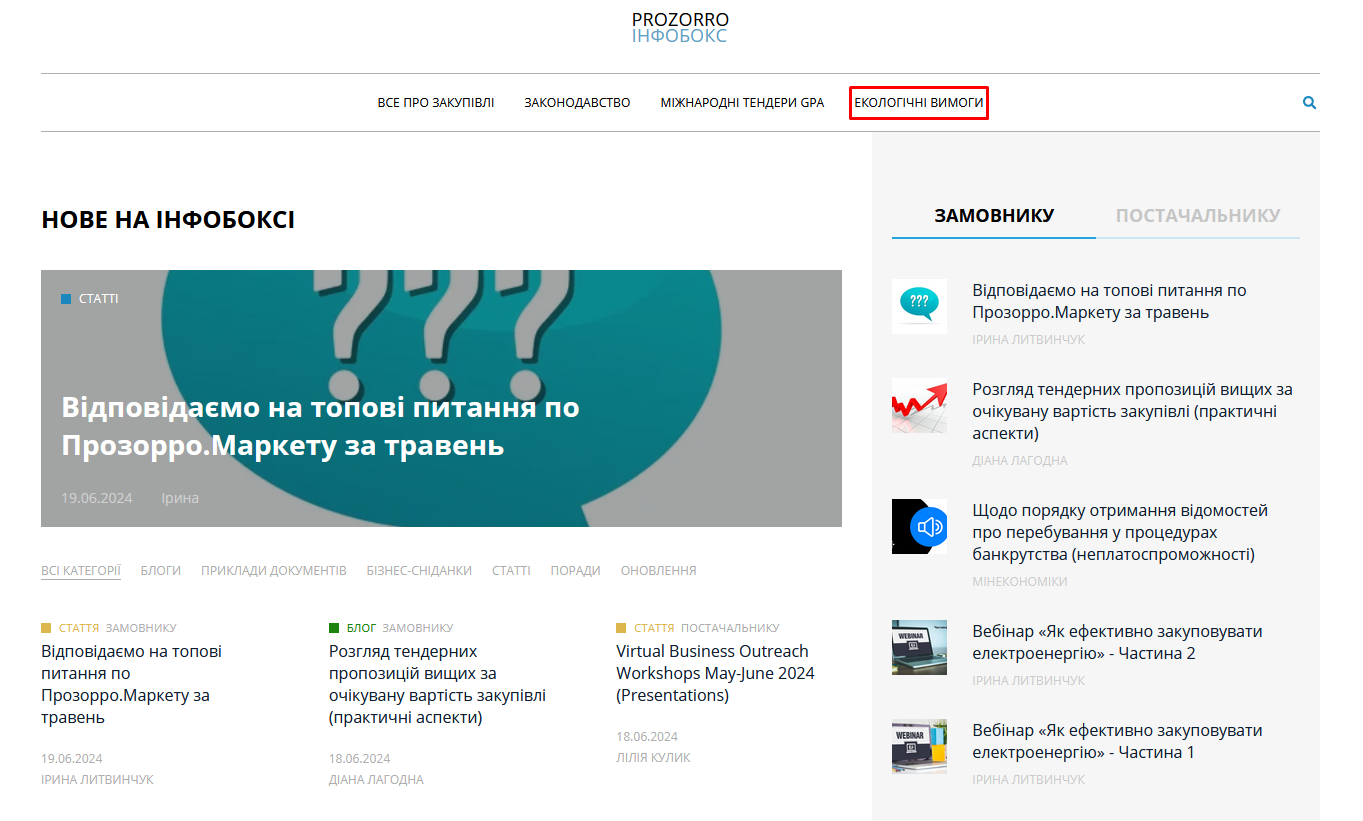Click the Стаття Постачальнику tag
This screenshot has height=821, width=1363.
click(698, 628)
